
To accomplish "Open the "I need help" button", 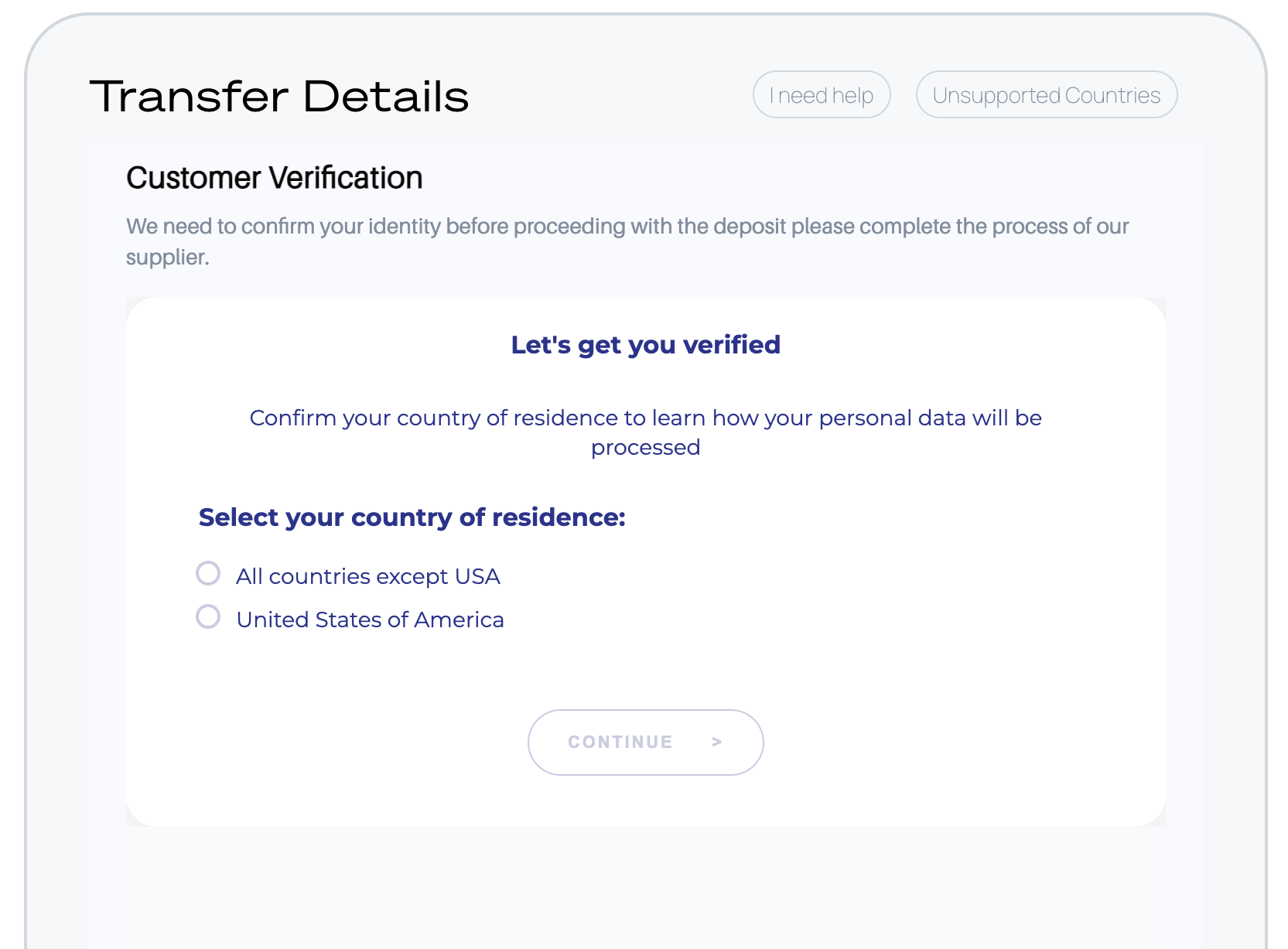I will point(822,95).
